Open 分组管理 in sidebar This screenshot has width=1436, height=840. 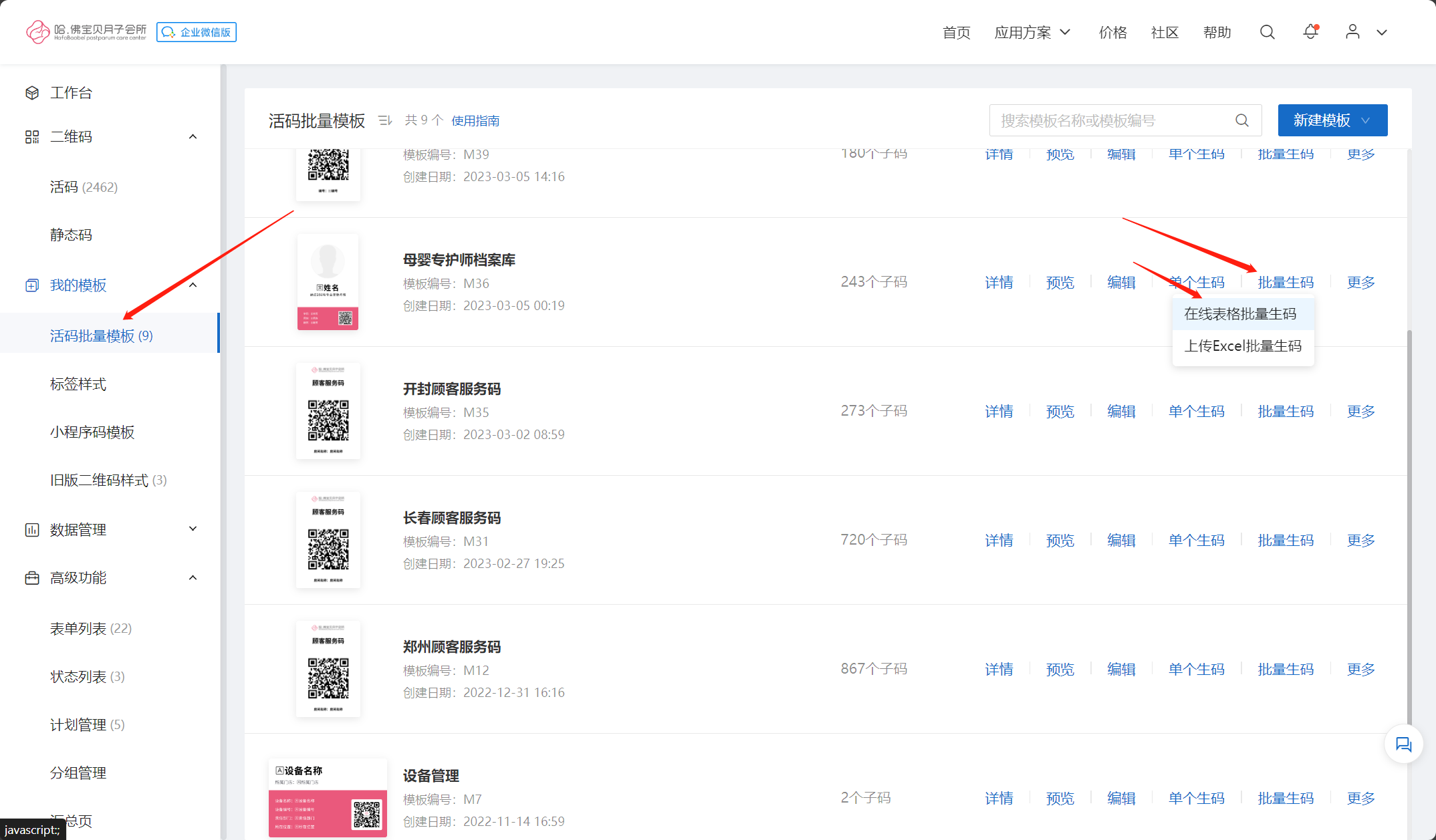(78, 773)
